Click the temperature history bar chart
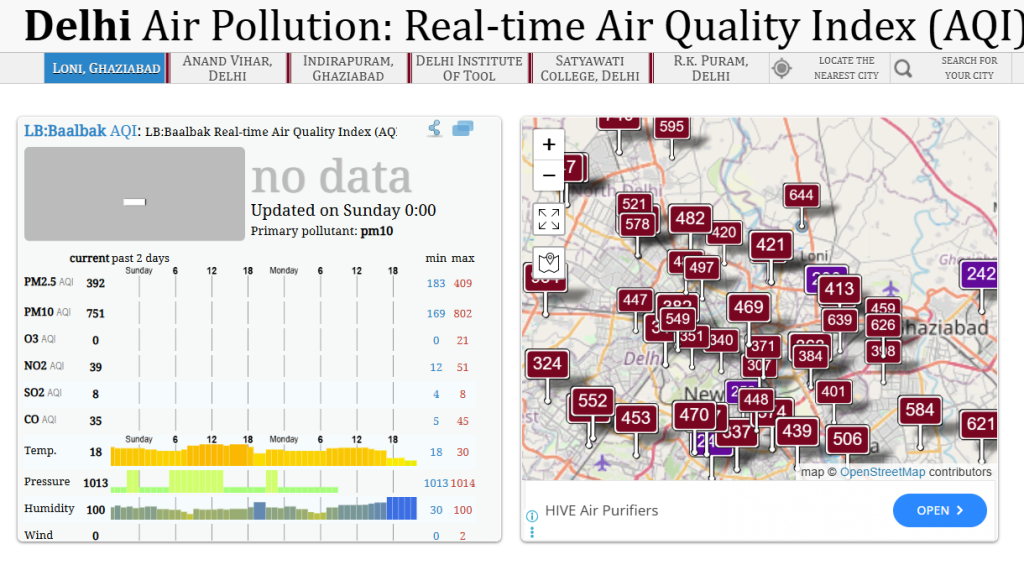1024x565 pixels. [264, 454]
